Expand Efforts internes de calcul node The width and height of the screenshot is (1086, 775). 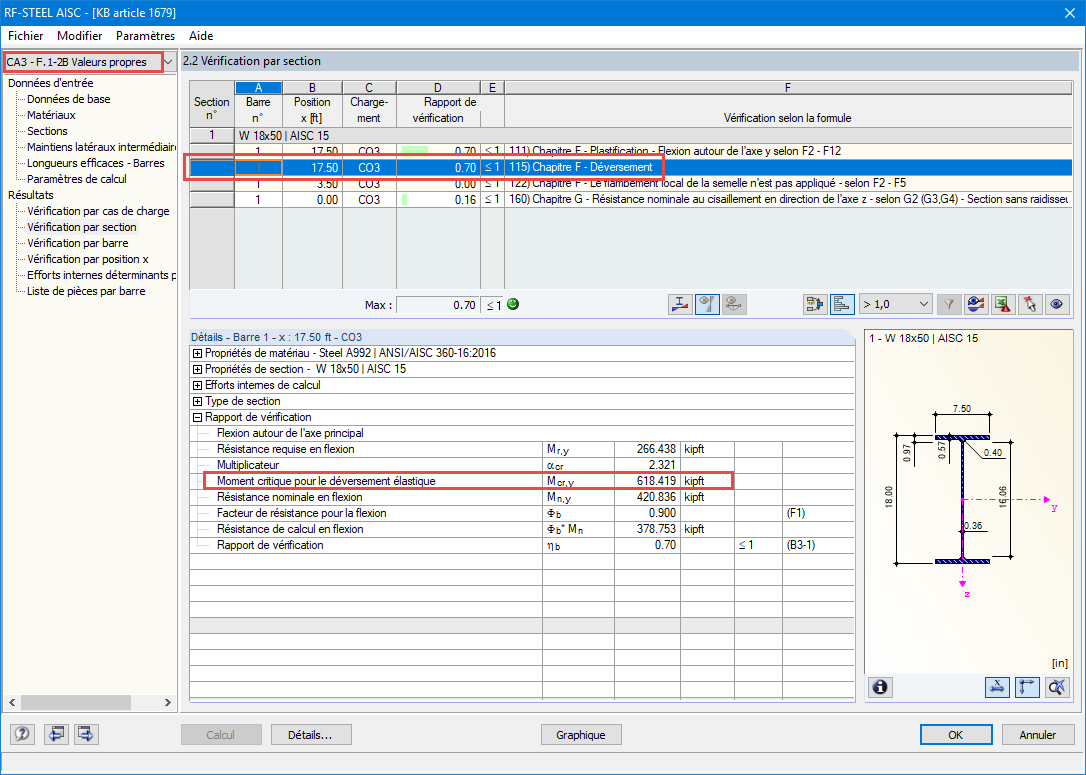[x=197, y=385]
